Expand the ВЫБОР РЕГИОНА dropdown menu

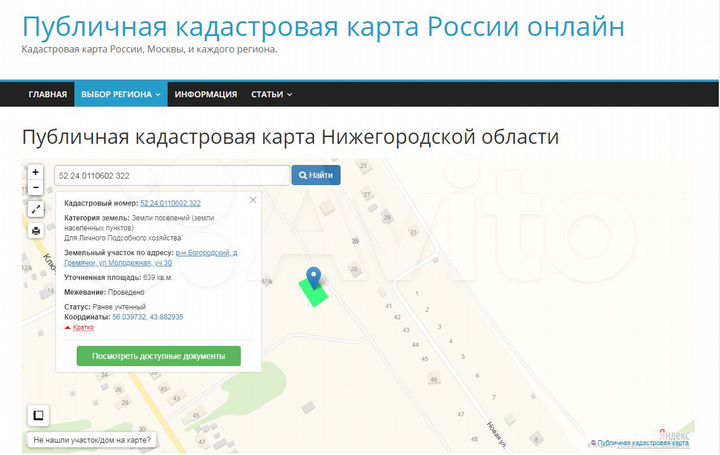[x=121, y=94]
